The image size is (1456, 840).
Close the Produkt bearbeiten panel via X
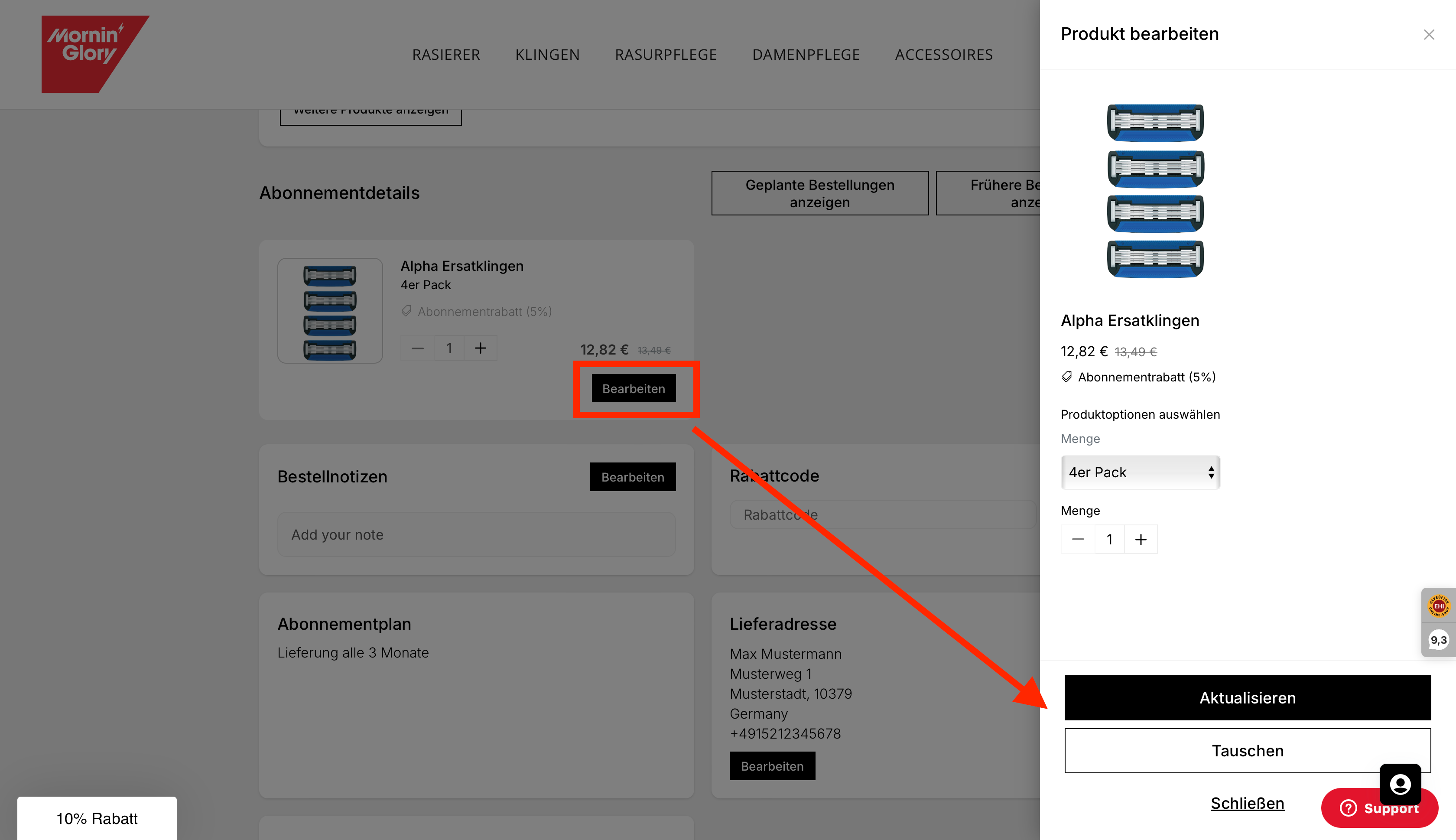tap(1428, 35)
